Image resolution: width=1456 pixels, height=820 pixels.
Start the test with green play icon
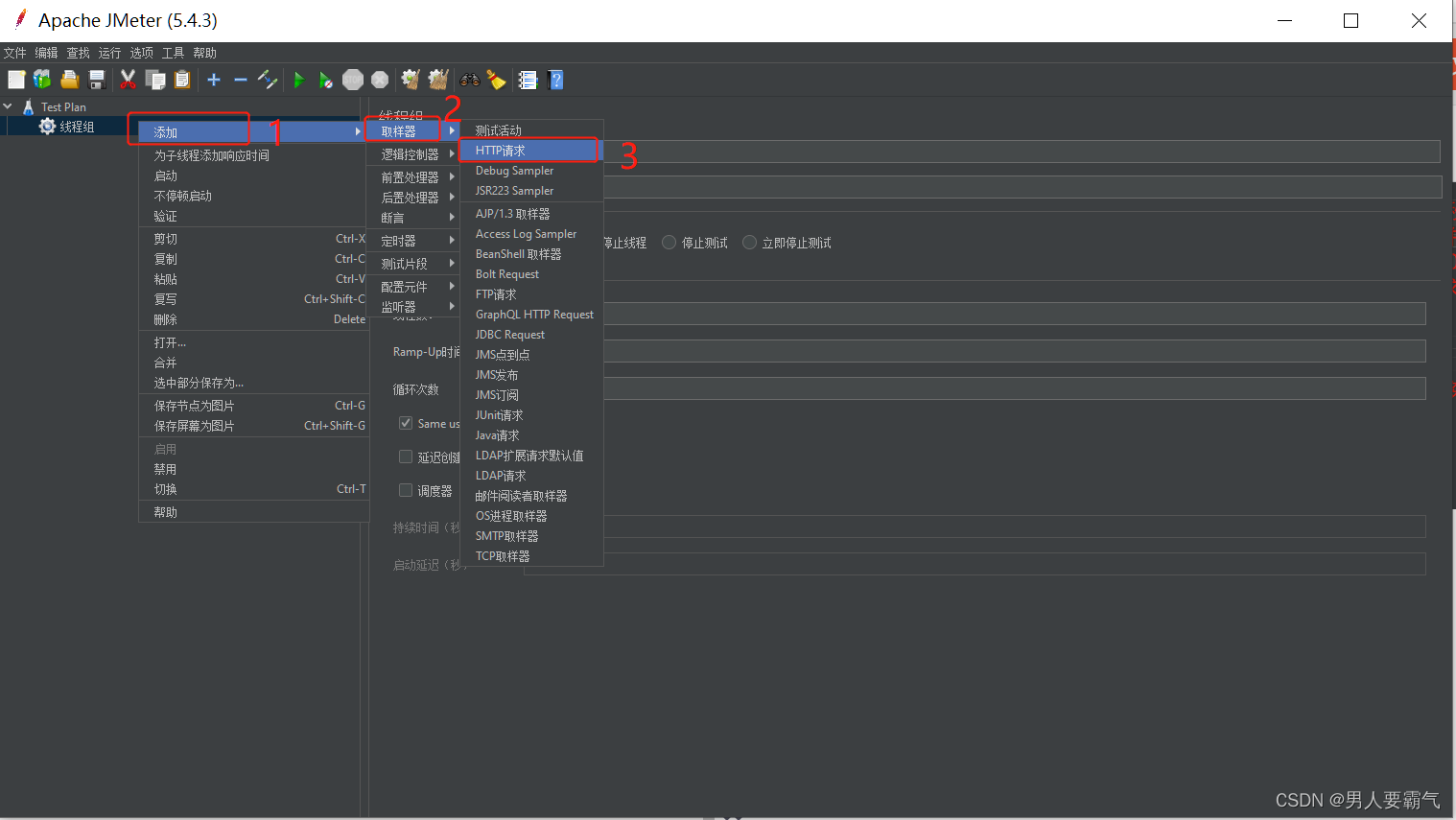(x=298, y=80)
